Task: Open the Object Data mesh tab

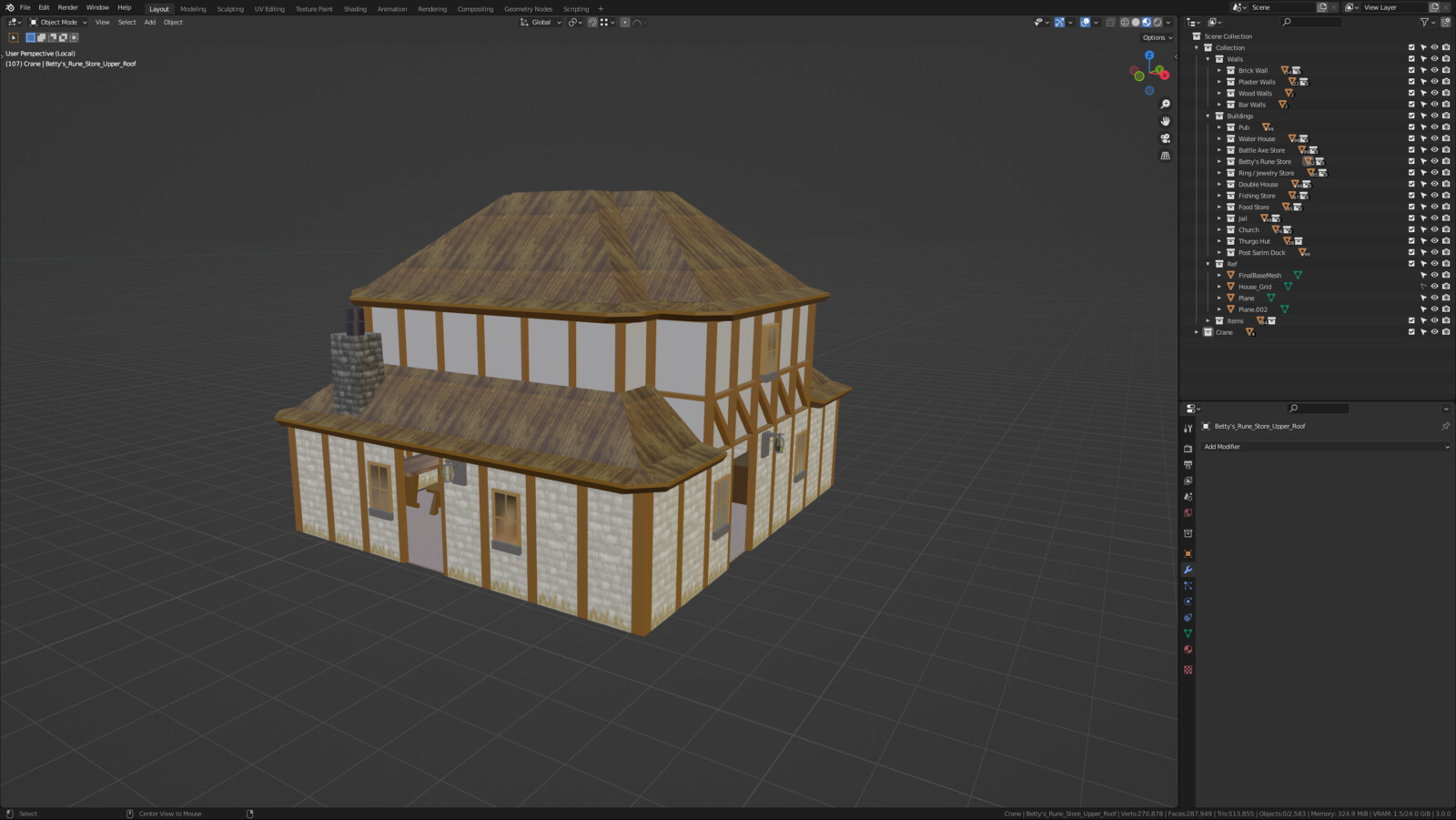Action: [1188, 633]
